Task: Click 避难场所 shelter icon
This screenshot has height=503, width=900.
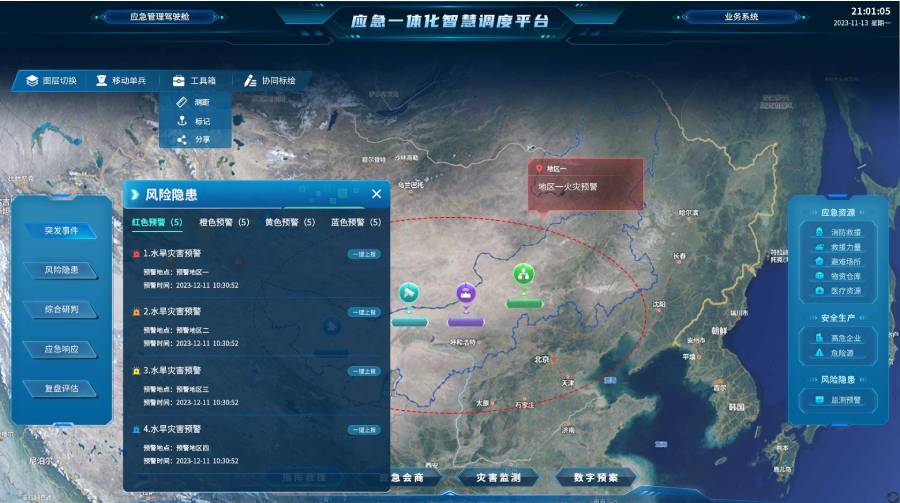Action: pos(820,261)
